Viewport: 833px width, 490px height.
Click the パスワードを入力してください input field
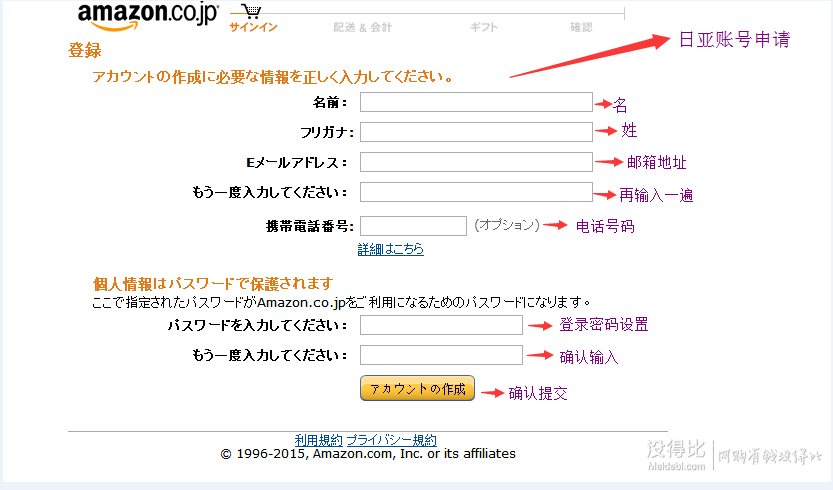tap(441, 325)
